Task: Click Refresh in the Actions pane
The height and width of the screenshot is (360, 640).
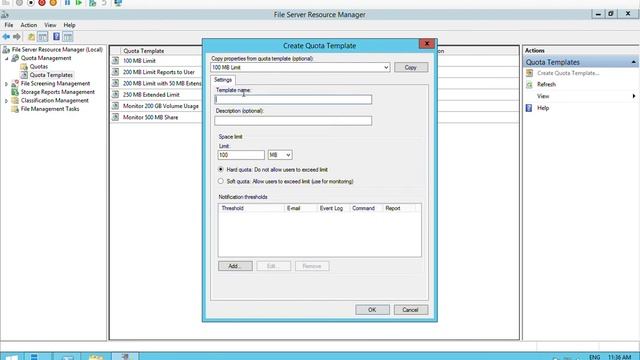Action: (x=546, y=84)
